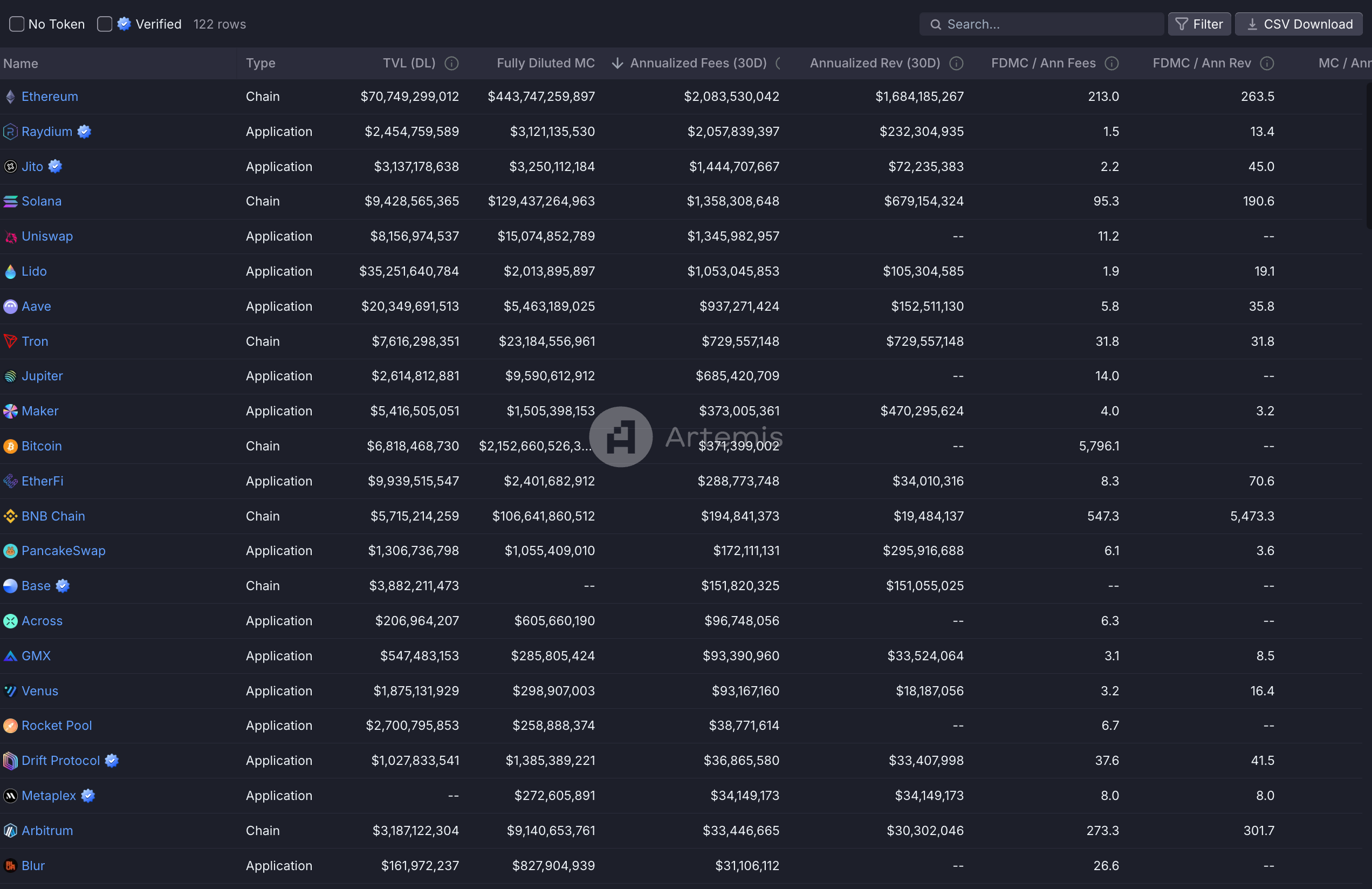The height and width of the screenshot is (889, 1372).
Task: Sort by Type column header
Action: click(260, 64)
